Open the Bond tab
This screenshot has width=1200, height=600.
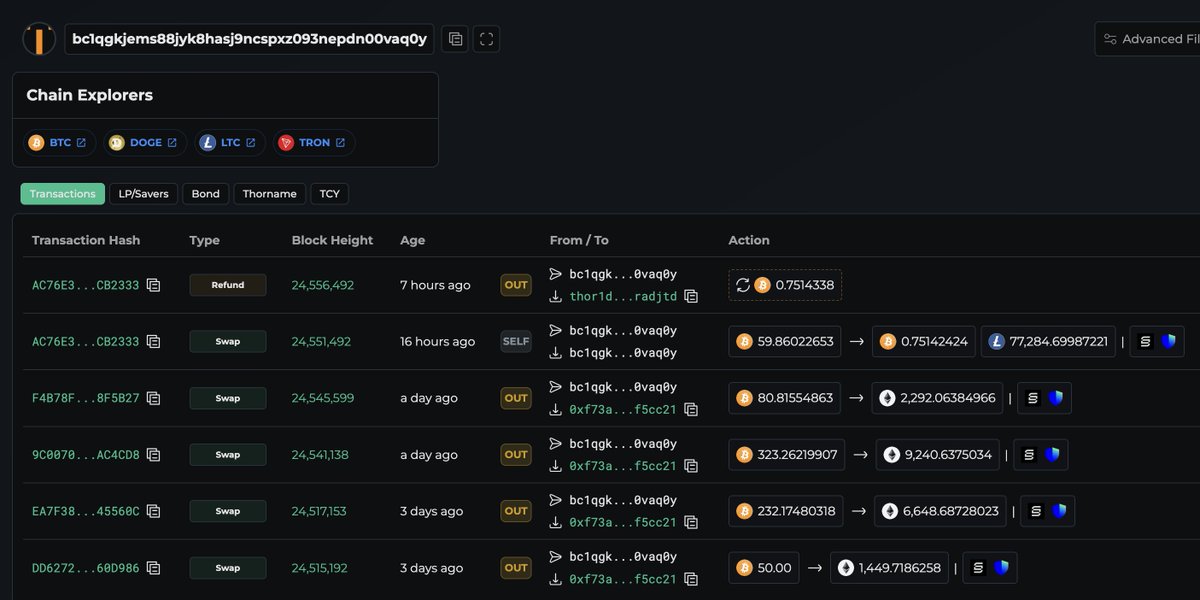[205, 194]
